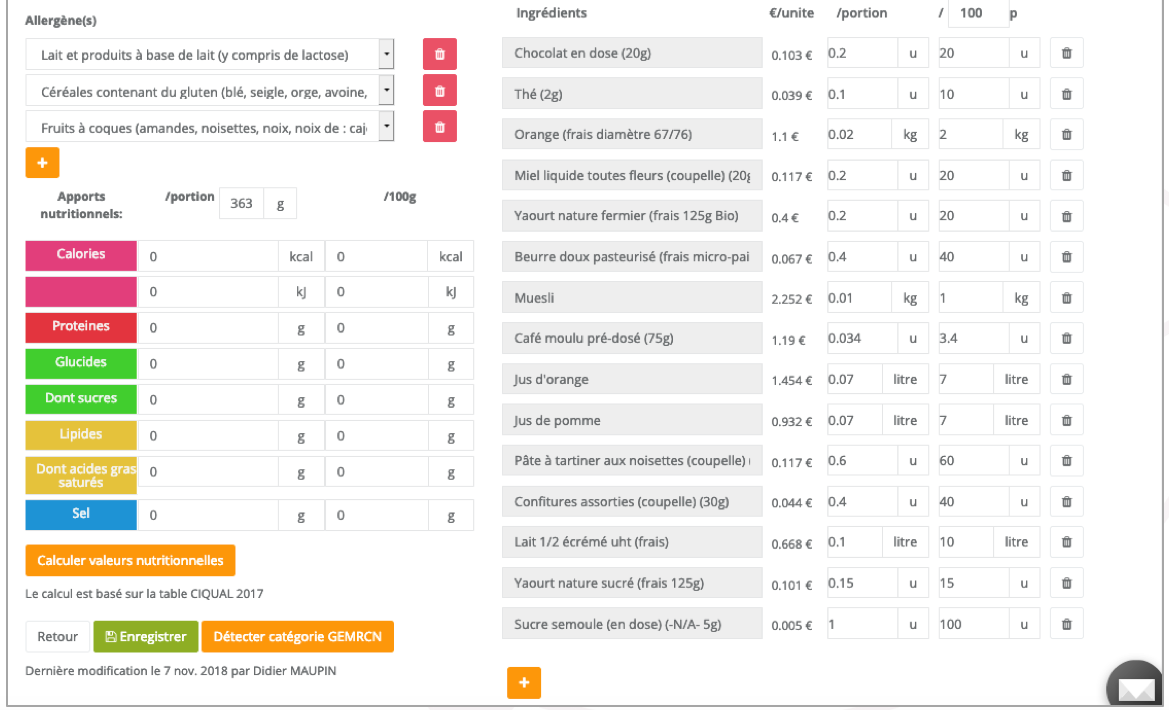The image size is (1169, 710).
Task: Click Détecter catégorie GEMRCN button
Action: pos(297,637)
